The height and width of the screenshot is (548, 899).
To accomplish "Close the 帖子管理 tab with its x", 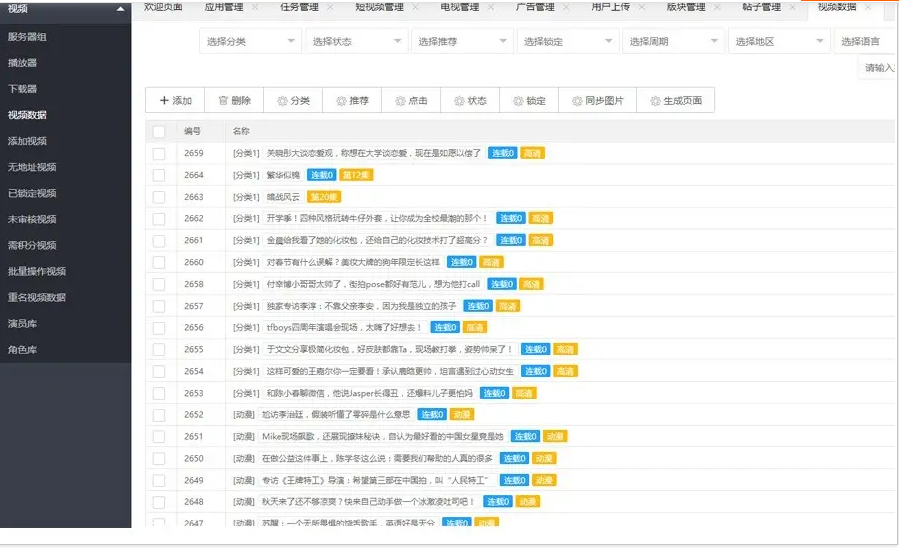I will (x=792, y=7).
